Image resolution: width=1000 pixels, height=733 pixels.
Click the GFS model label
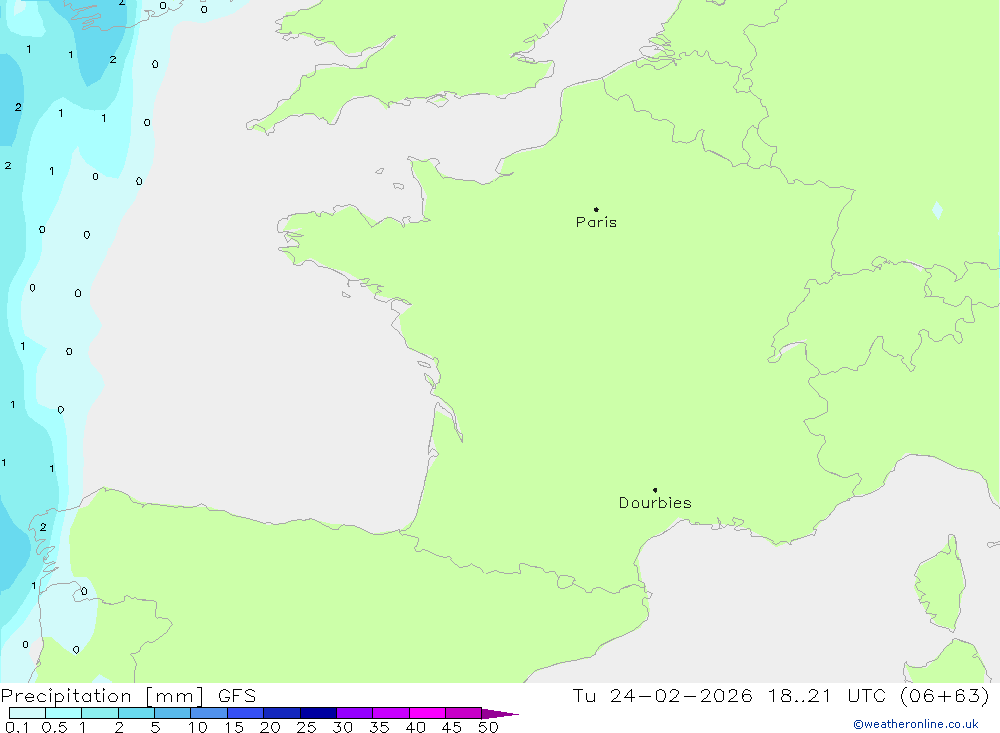tap(237, 696)
